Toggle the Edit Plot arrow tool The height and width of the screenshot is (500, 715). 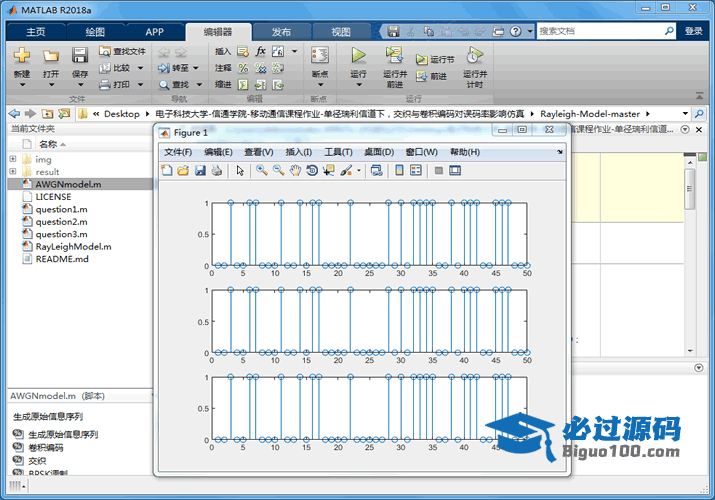pyautogui.click(x=240, y=171)
